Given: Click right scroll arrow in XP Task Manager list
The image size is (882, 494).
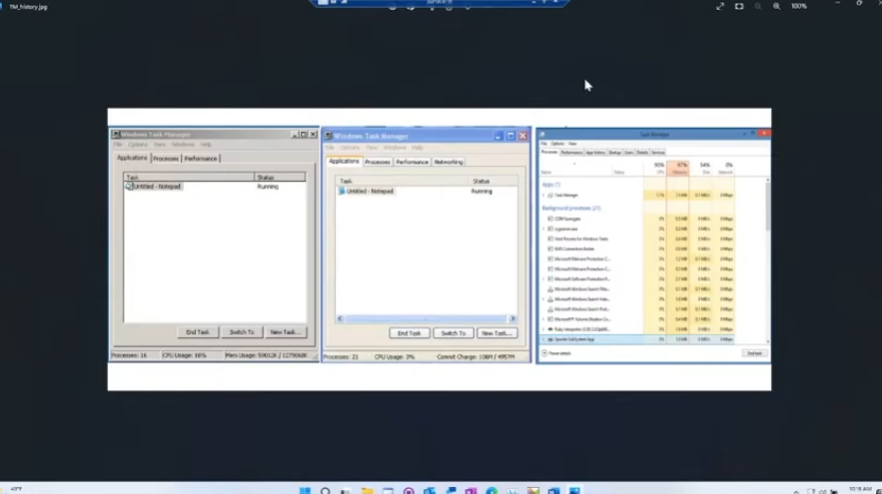Looking at the screenshot, I should pos(512,319).
